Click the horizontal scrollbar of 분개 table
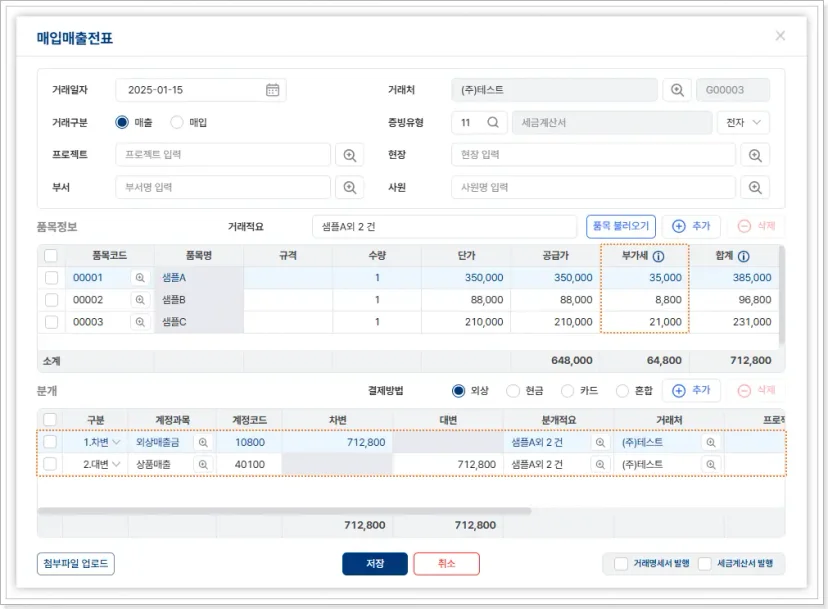Screen dimensions: 828x609 [284, 511]
